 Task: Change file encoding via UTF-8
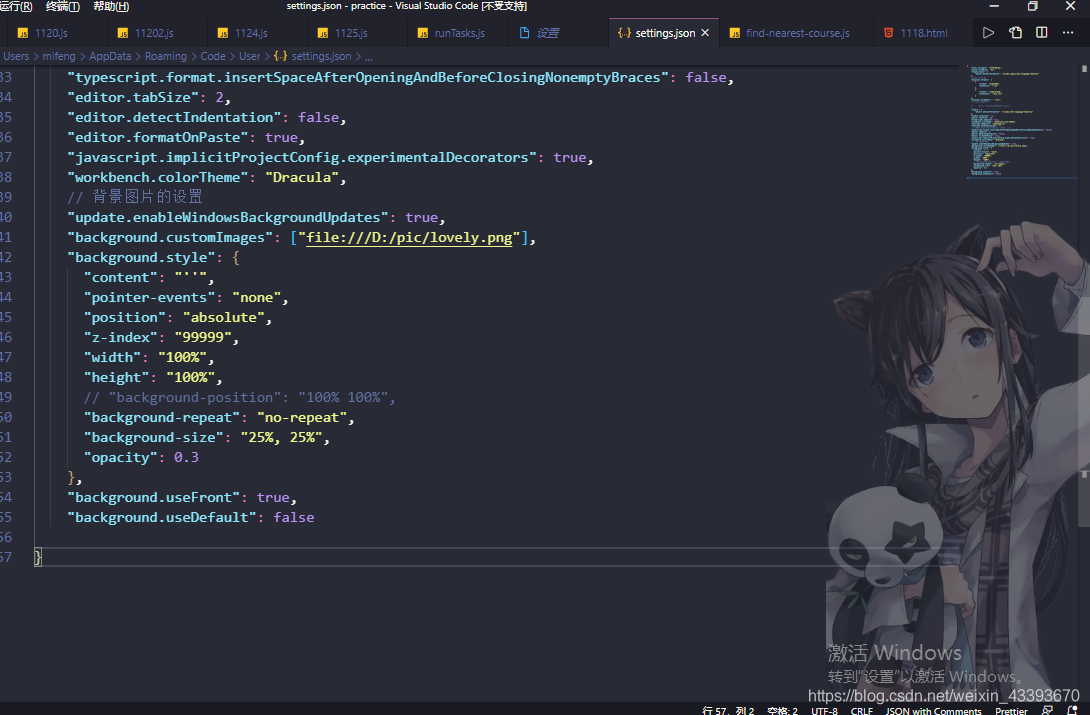824,710
